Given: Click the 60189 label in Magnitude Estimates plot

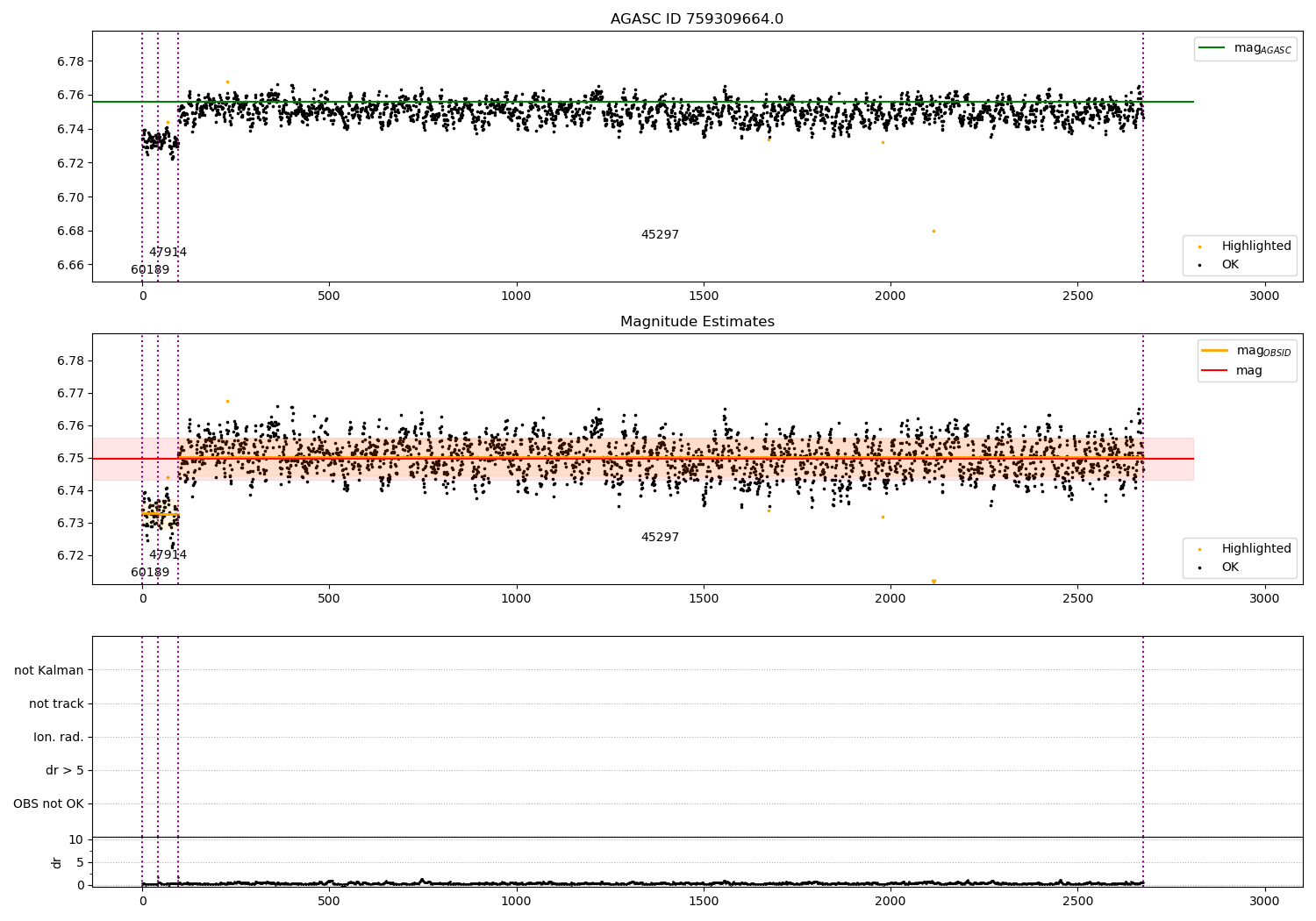Looking at the screenshot, I should coord(150,573).
